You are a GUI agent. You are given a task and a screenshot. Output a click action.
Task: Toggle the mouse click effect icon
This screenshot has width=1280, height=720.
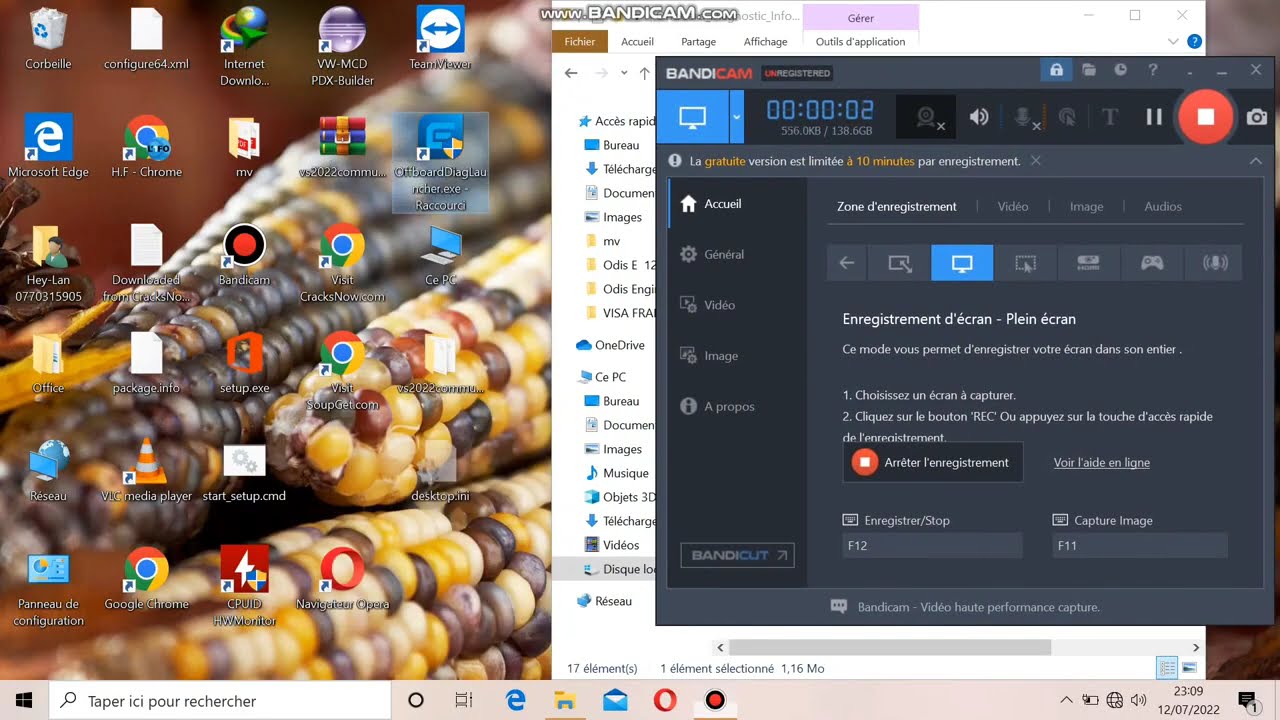(x=1067, y=117)
